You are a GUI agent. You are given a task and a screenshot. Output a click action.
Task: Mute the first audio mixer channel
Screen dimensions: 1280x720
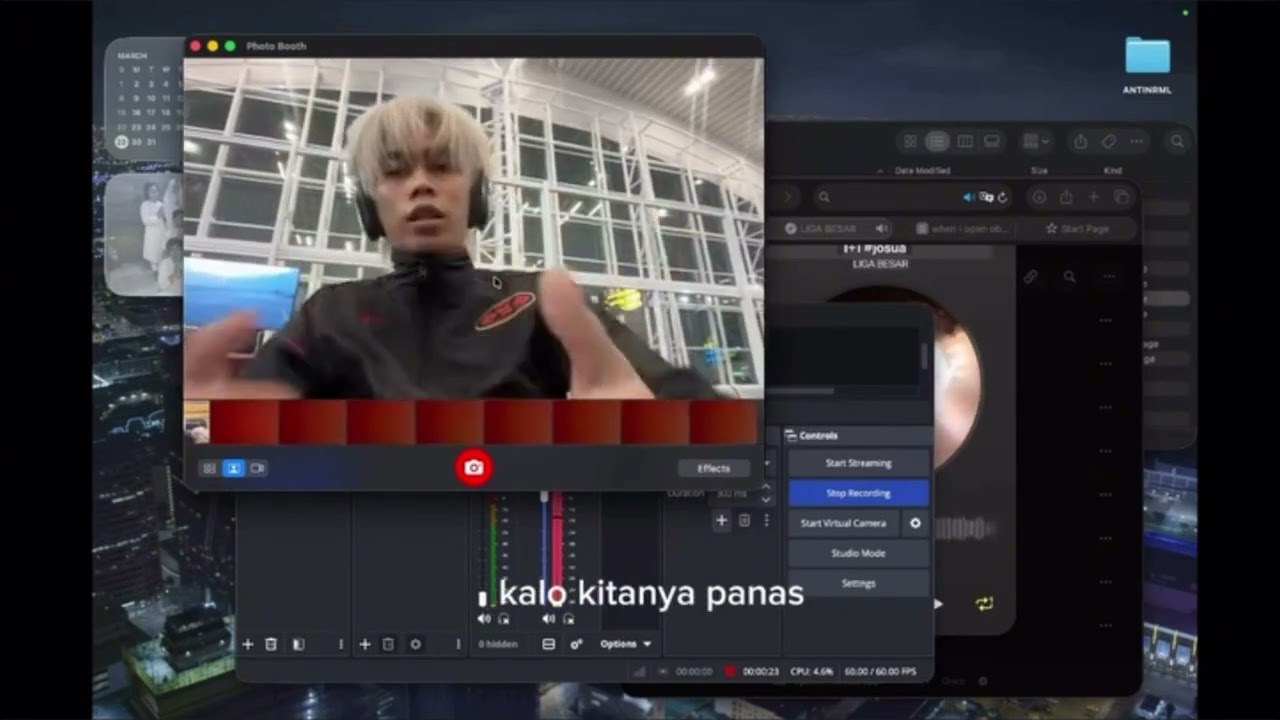click(485, 619)
